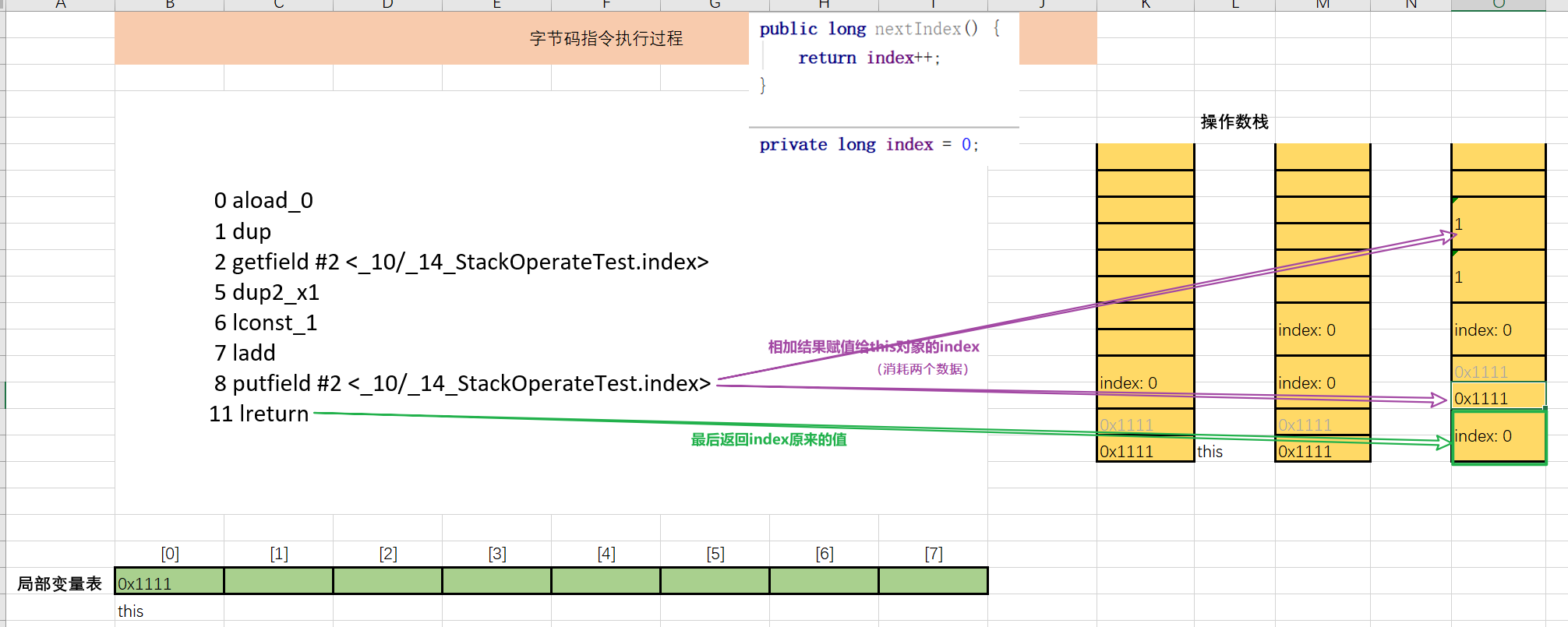Click the nextIndex() code snippet picture
Image resolution: width=1568 pixels, height=627 pixels.
click(884, 69)
